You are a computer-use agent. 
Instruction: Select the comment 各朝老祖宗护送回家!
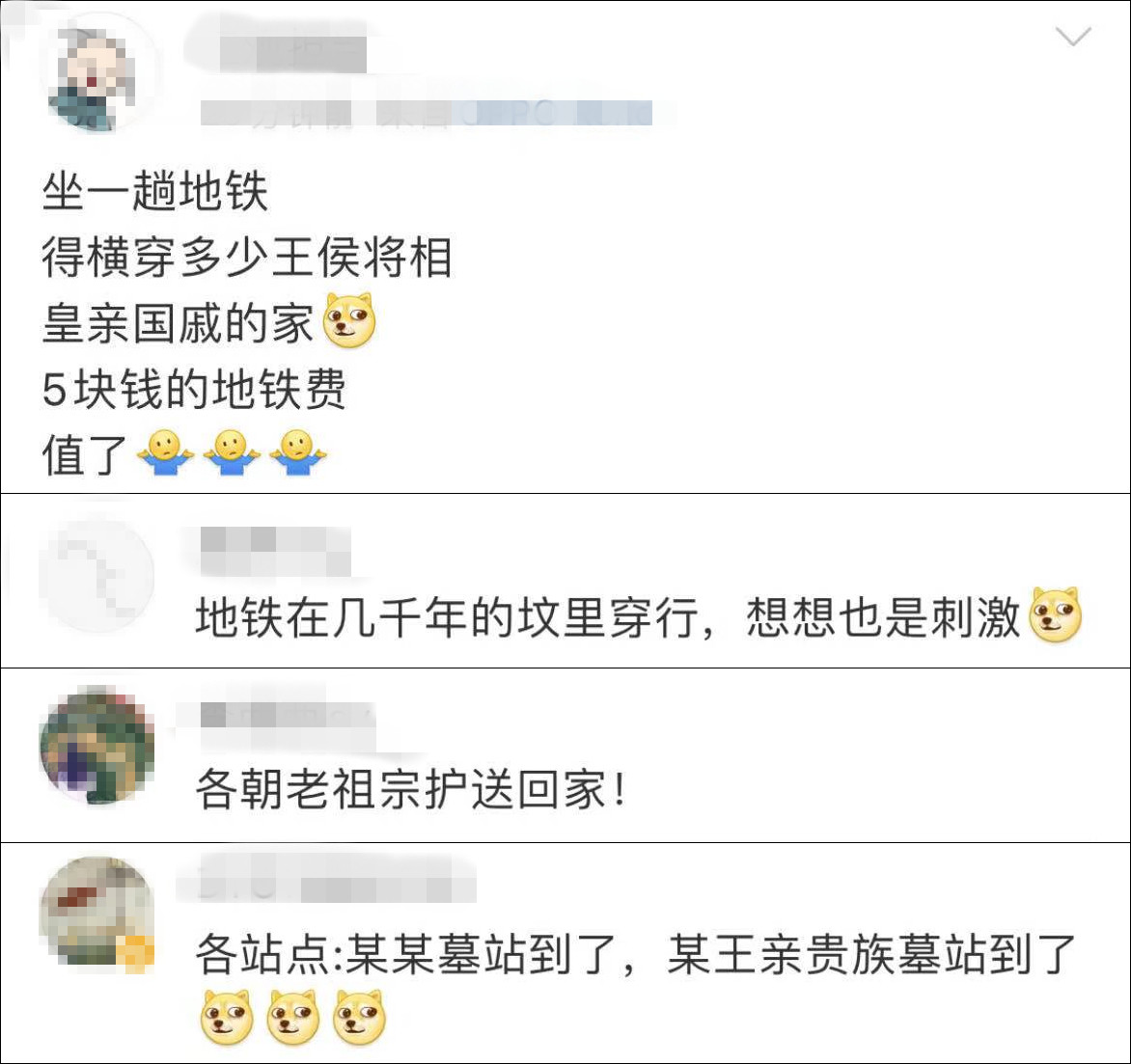pos(410,789)
